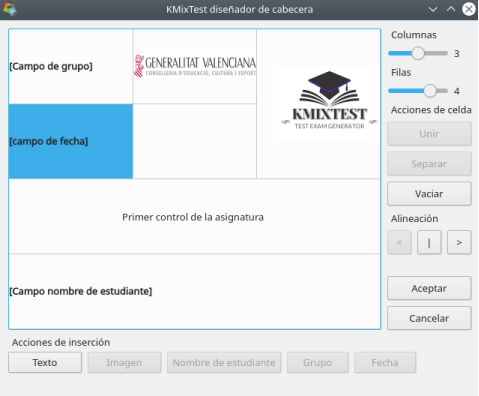The height and width of the screenshot is (396, 479).
Task: Insert text using the Texto button
Action: [45, 362]
